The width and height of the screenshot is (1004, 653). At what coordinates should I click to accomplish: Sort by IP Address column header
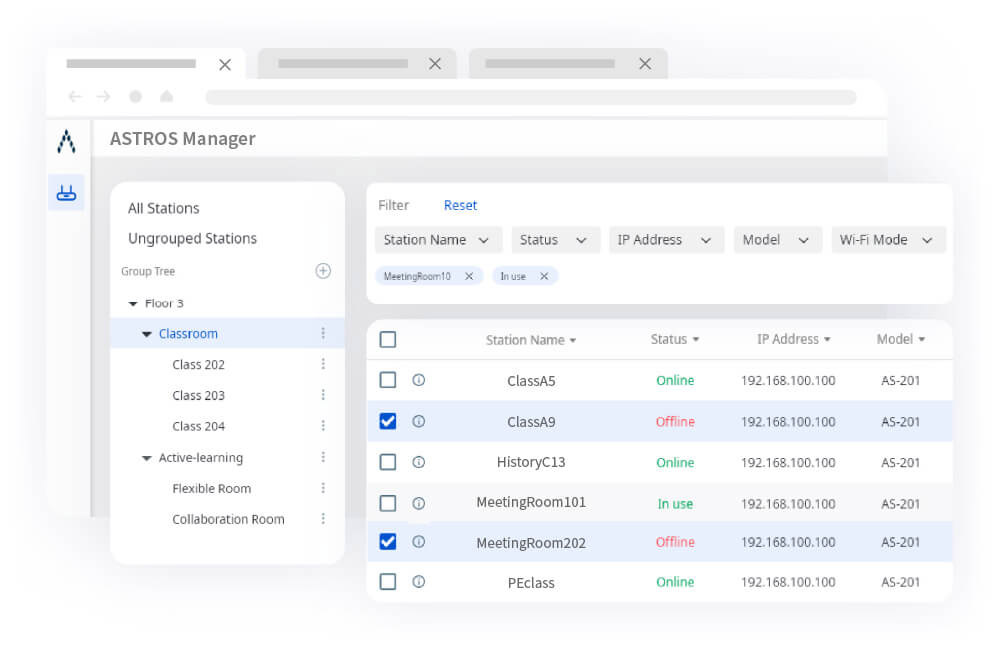click(x=794, y=339)
